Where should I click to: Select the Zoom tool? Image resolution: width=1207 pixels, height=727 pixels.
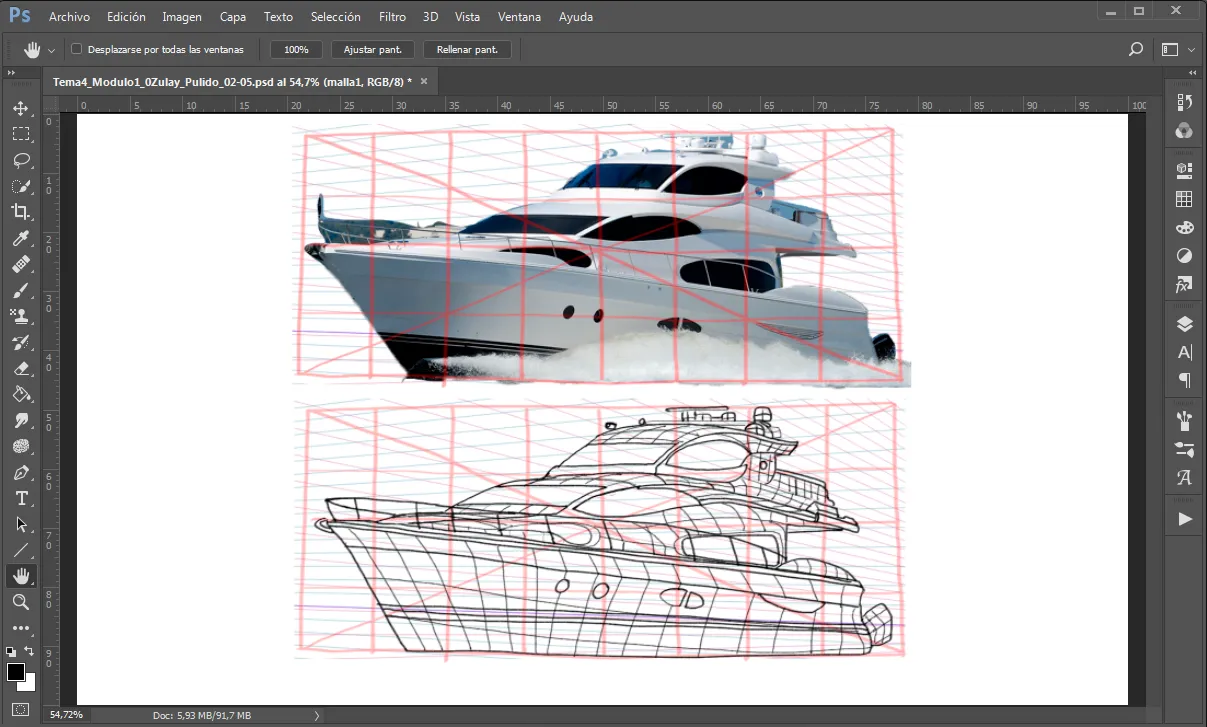click(x=21, y=602)
